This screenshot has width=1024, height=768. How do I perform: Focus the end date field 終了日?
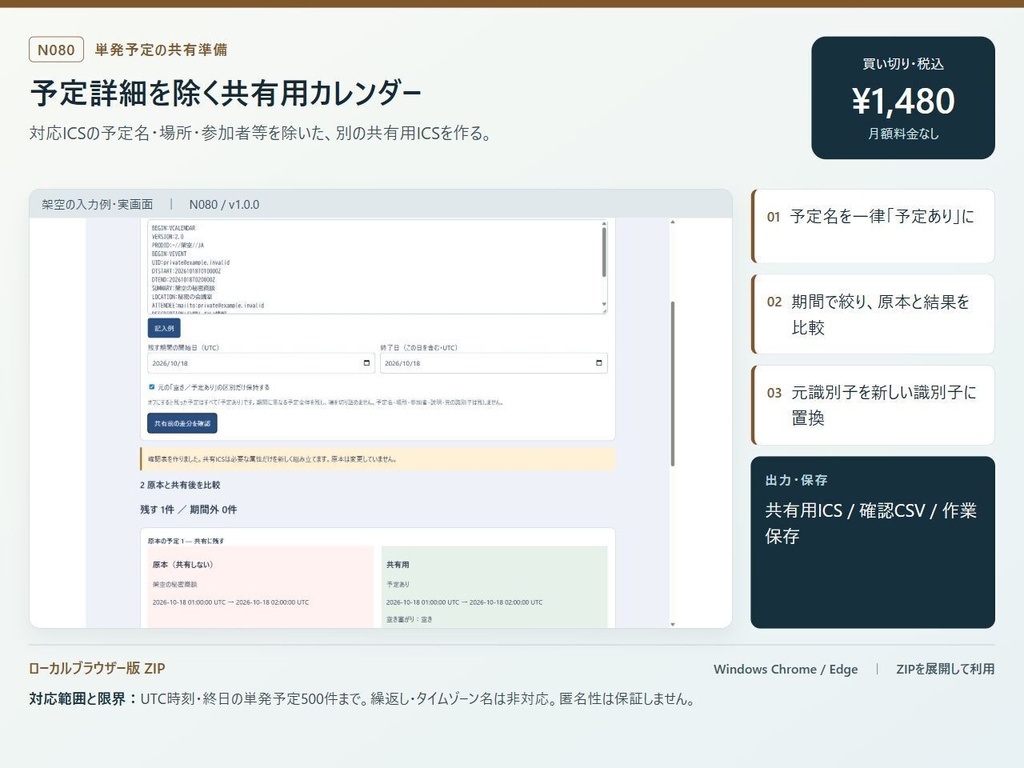(x=494, y=363)
